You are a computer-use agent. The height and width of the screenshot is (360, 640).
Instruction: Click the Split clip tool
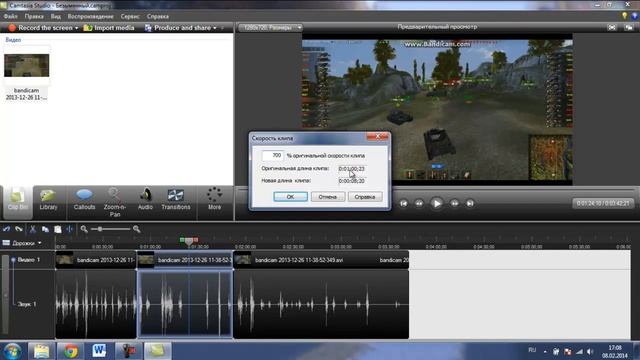point(70,229)
